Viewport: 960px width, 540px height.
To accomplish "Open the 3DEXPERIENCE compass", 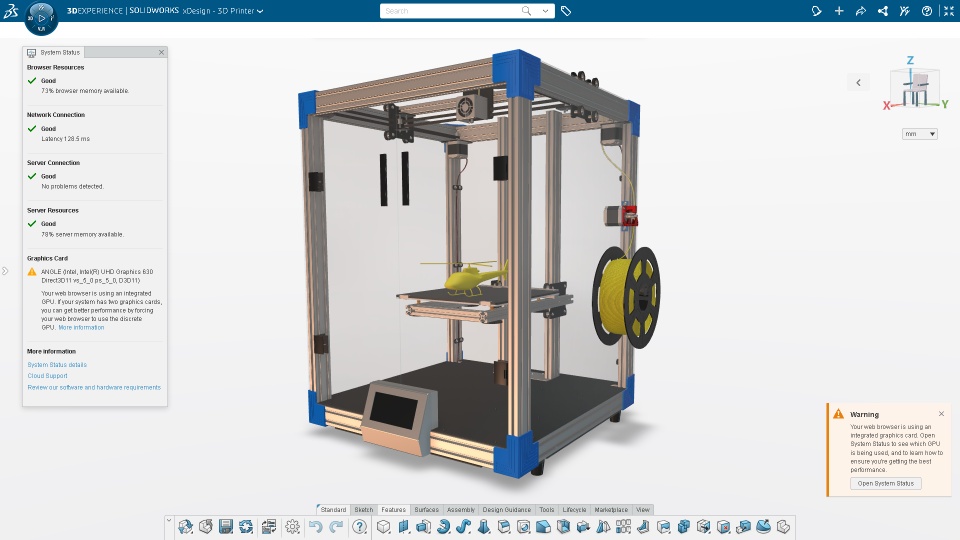I will click(41, 18).
